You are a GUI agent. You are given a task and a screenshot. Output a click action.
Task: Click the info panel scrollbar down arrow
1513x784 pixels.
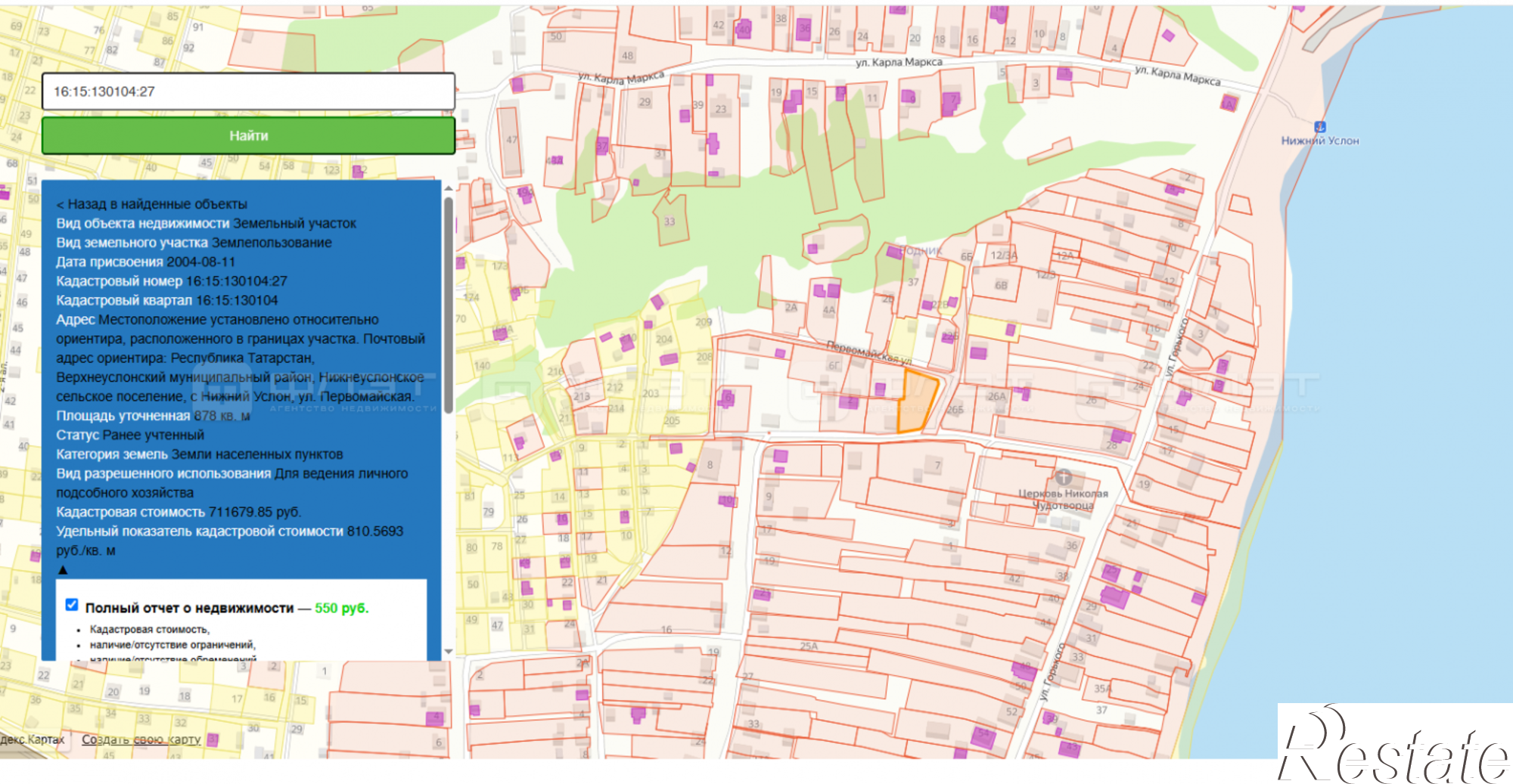pos(448,651)
